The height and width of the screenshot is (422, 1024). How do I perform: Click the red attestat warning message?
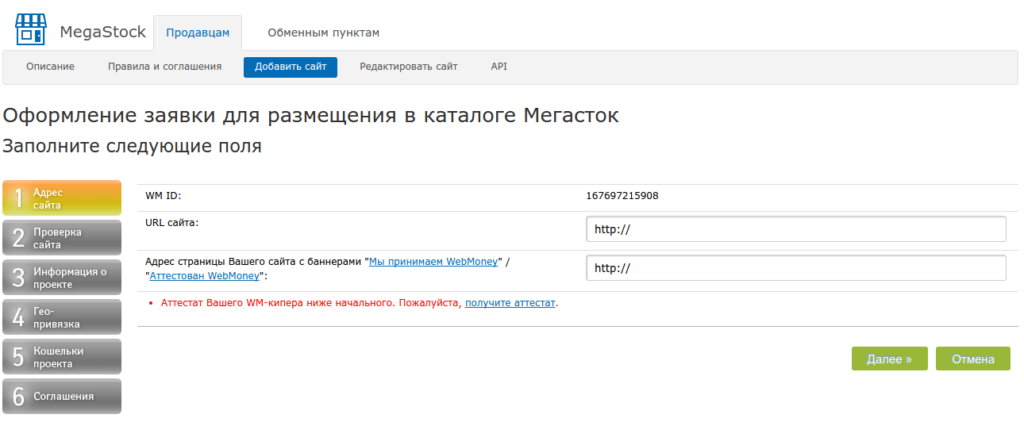tap(359, 303)
